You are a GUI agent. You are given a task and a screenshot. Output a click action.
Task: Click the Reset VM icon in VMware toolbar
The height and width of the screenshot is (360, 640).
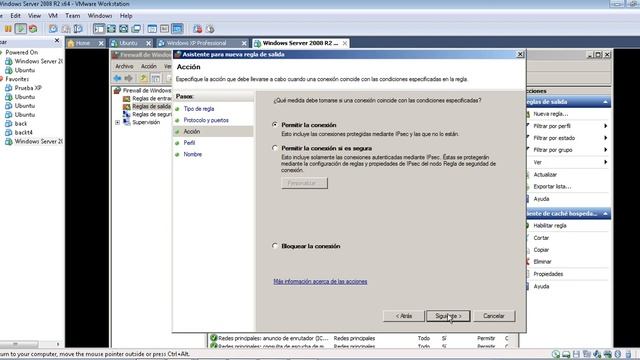click(x=33, y=29)
